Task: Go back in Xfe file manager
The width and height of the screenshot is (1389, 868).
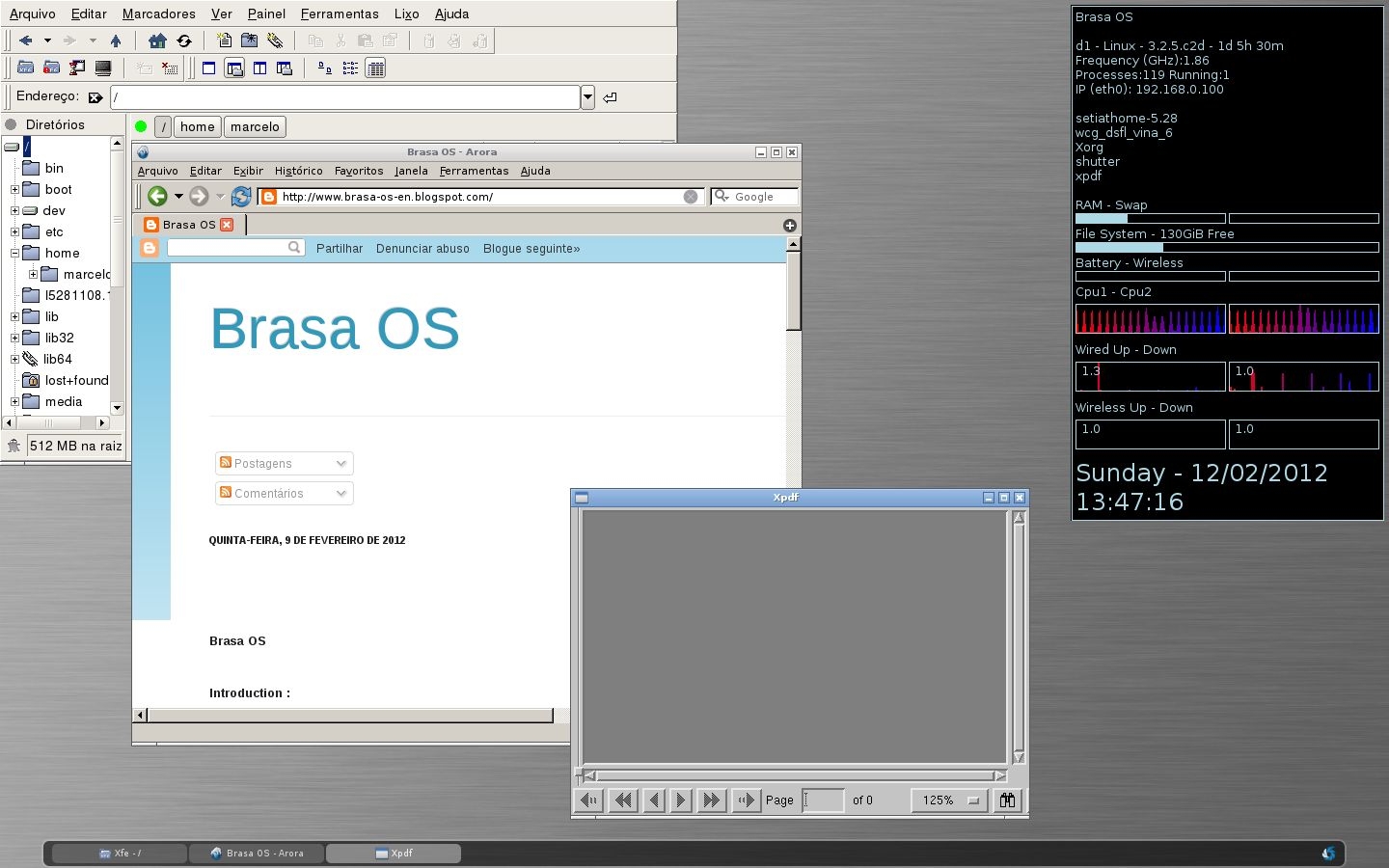Action: 26,41
